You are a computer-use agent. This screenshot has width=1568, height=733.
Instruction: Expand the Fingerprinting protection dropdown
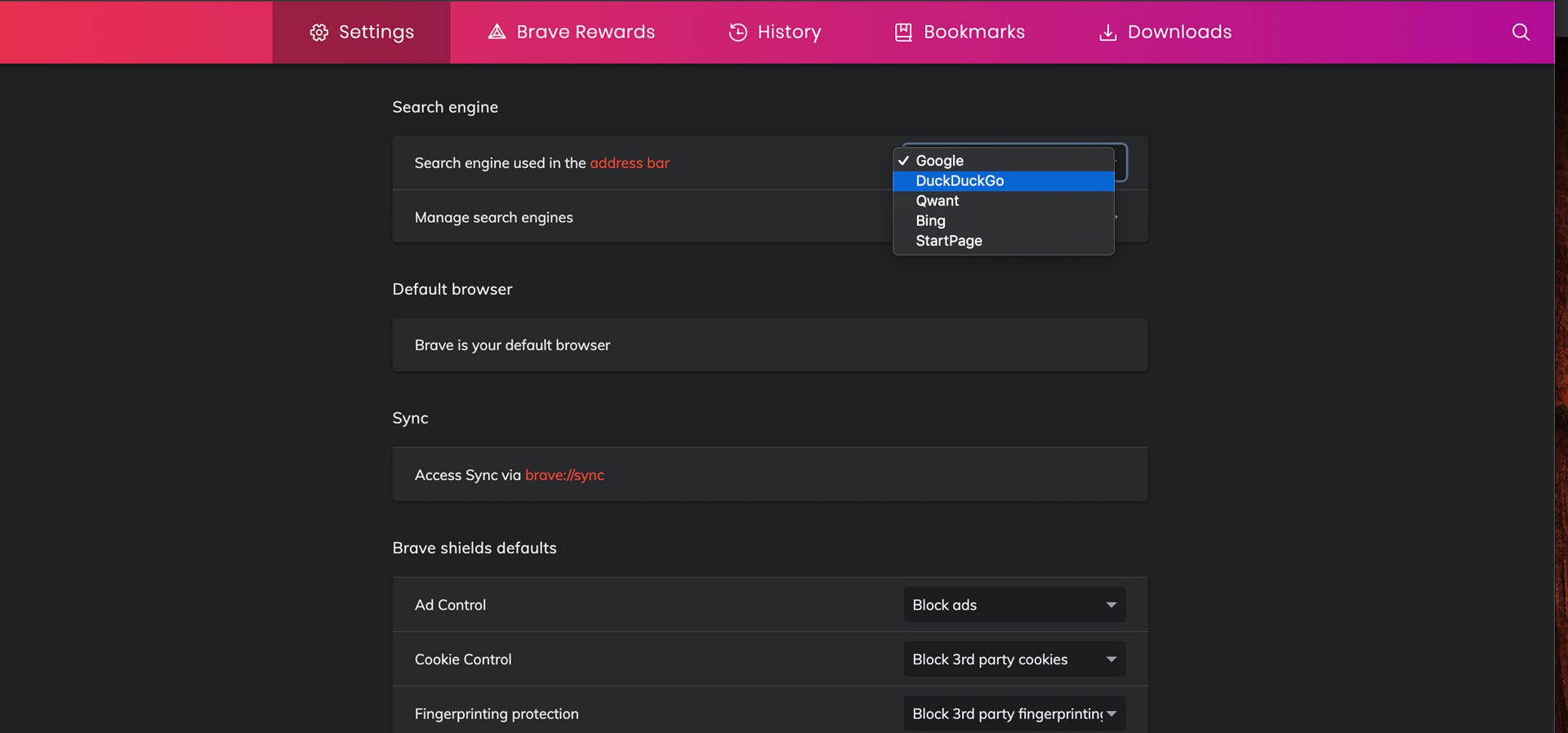1014,713
